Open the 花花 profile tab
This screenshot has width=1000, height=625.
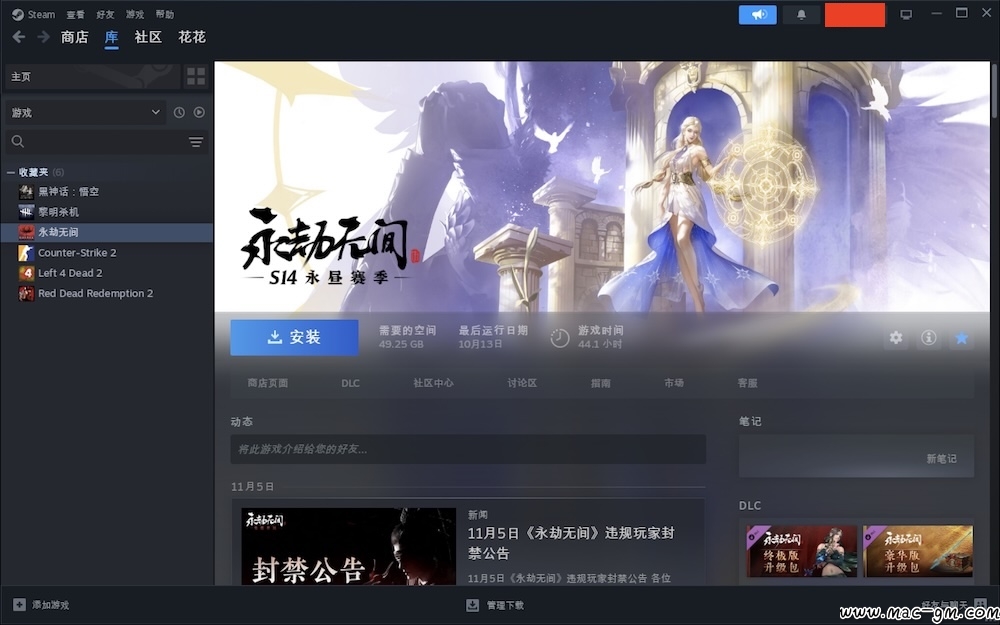192,37
